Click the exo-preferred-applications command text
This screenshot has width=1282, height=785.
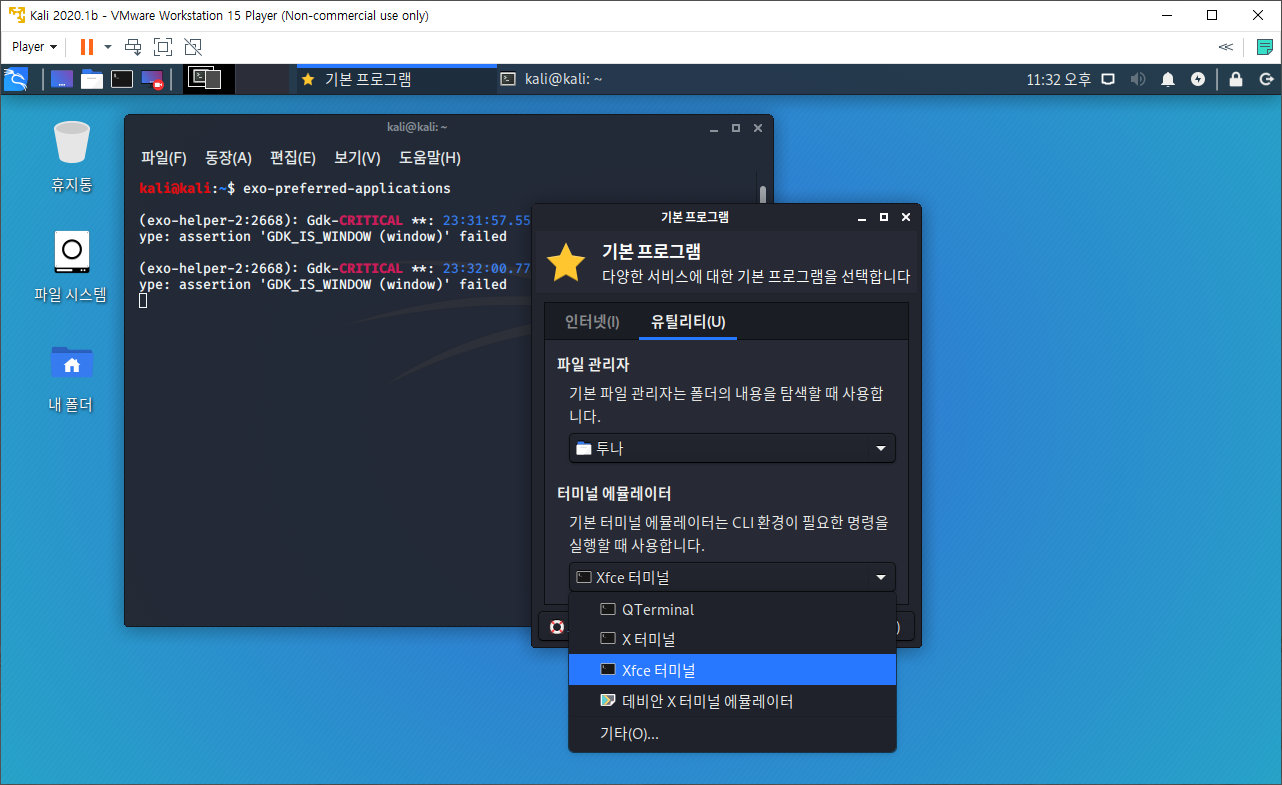coord(347,188)
